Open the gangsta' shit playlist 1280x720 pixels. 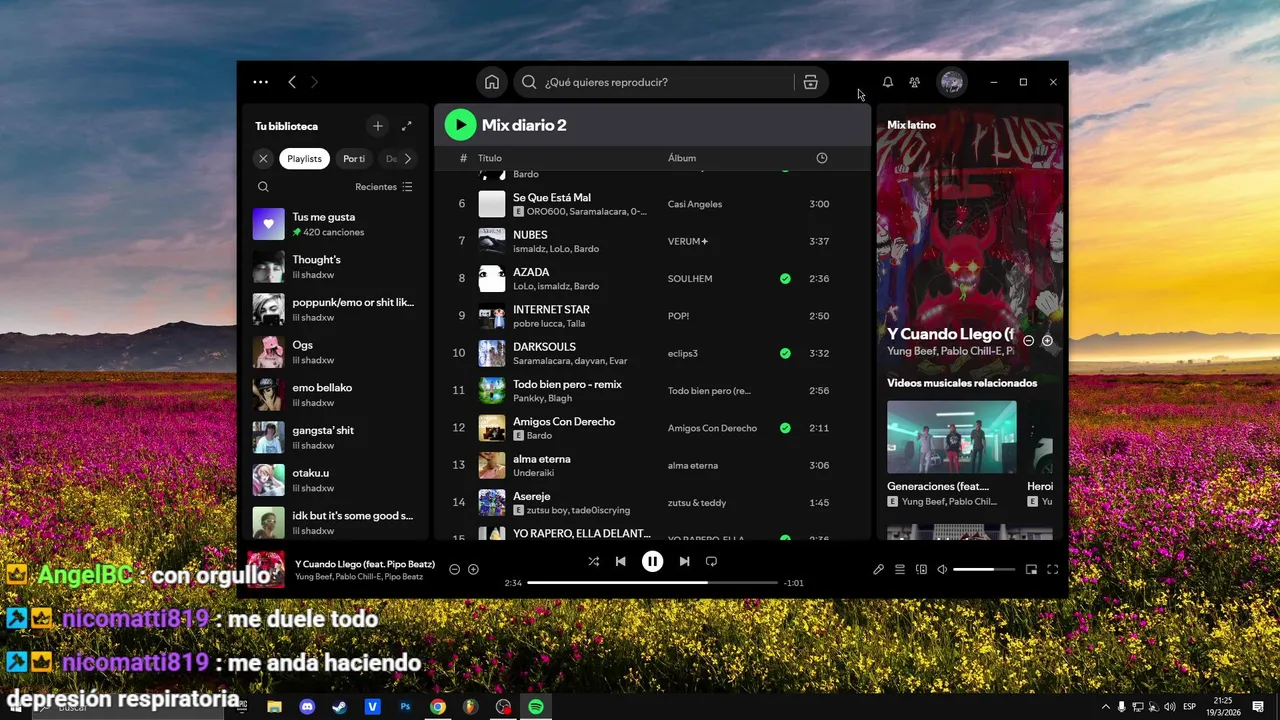point(334,437)
